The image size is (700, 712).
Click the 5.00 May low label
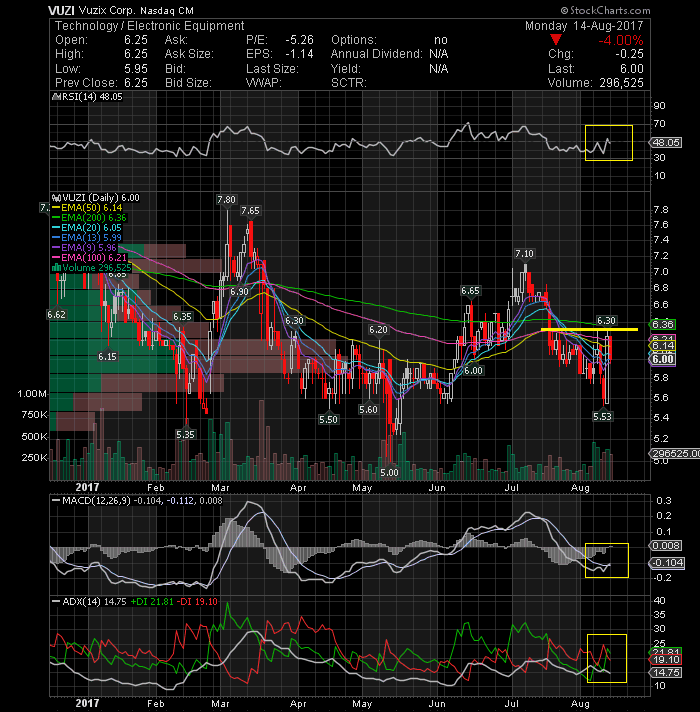389,473
